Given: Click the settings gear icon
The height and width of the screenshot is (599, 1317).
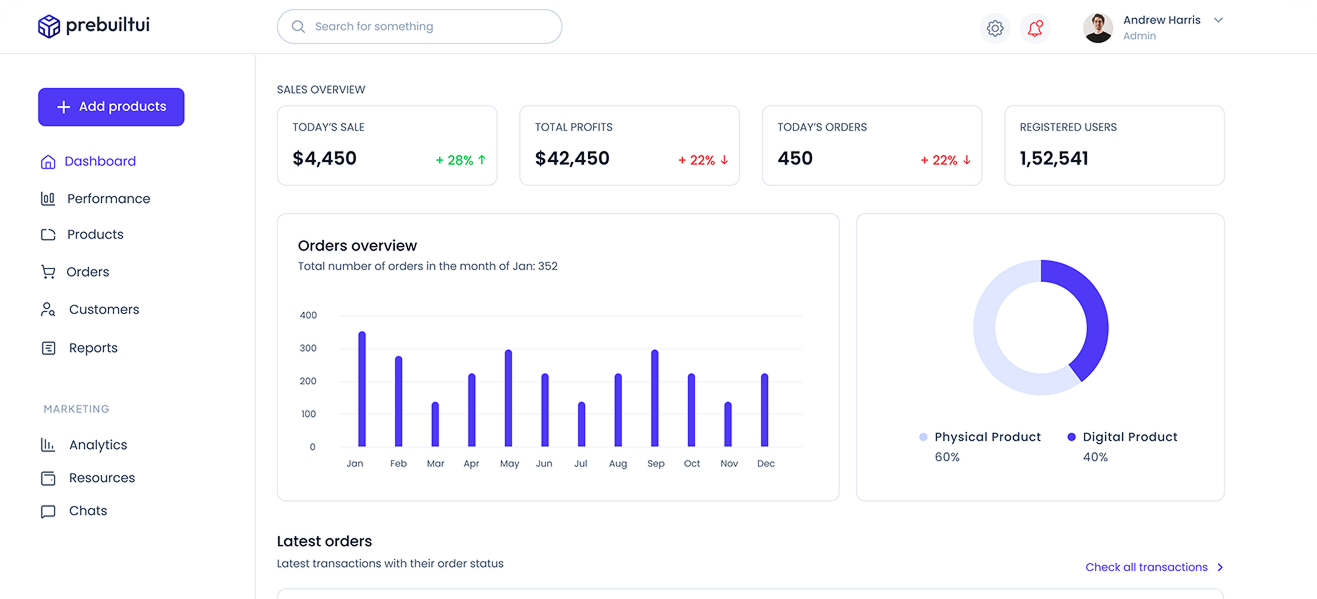Looking at the screenshot, I should [995, 28].
